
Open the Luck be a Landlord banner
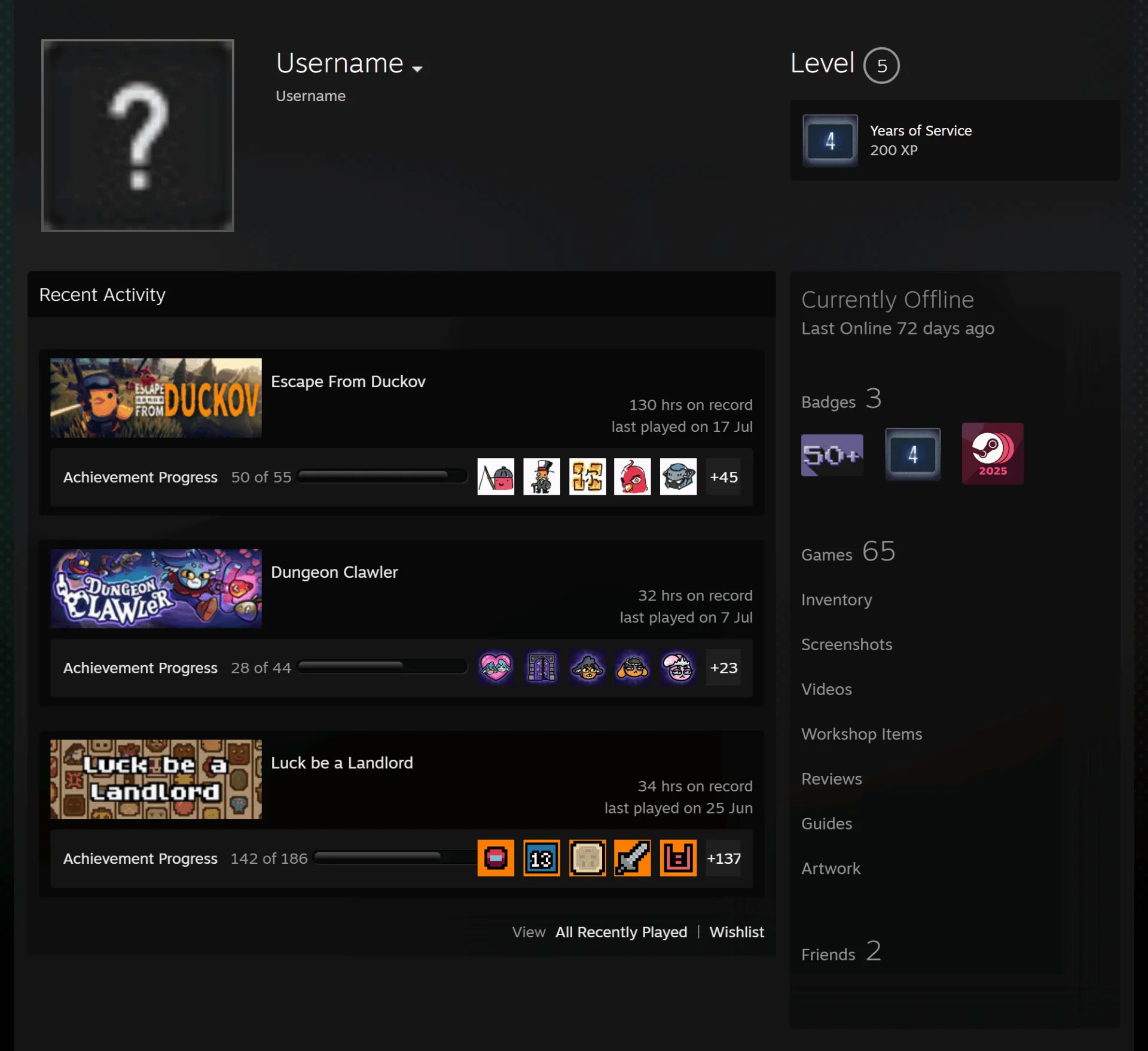[156, 779]
